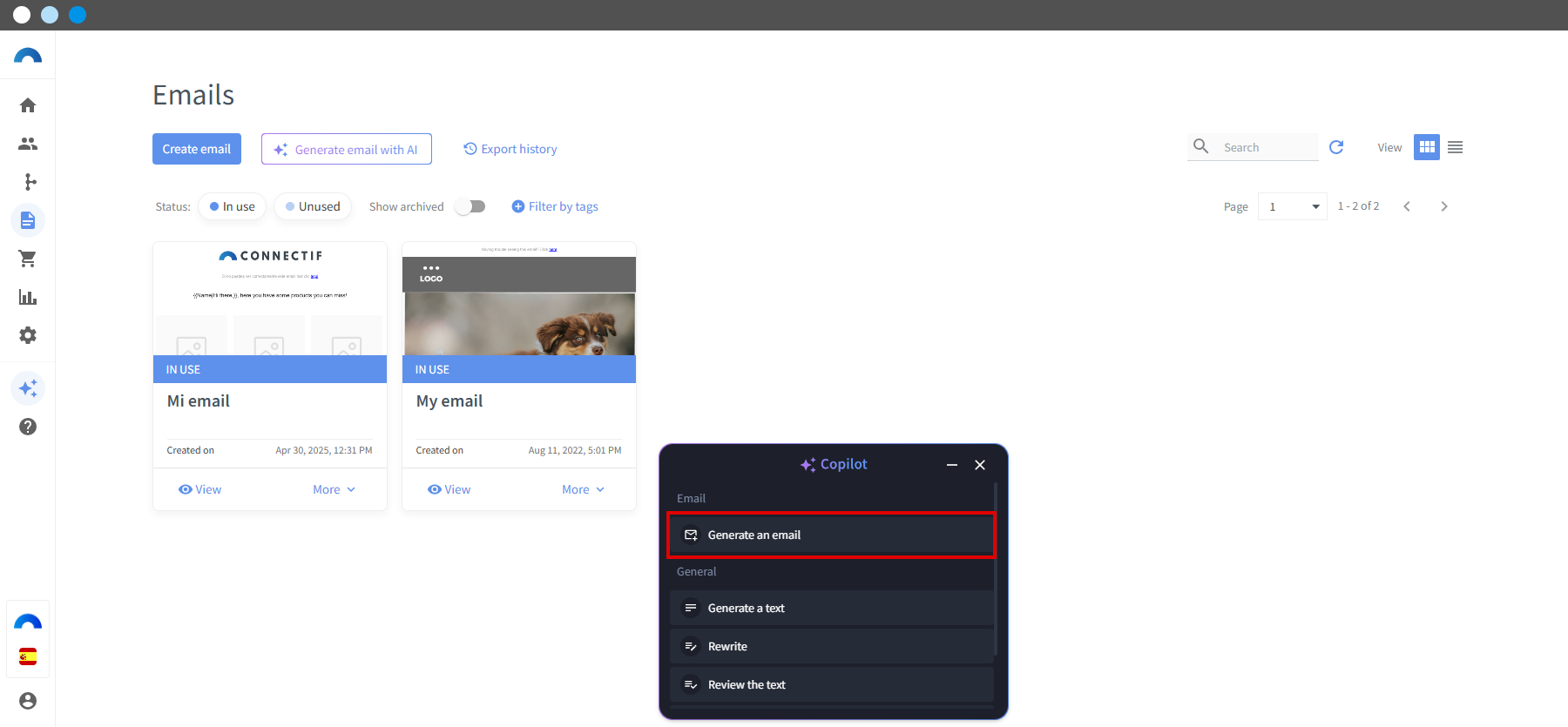Image resolution: width=1568 pixels, height=727 pixels.
Task: Click the IN USE badge on Mi email
Action: coord(270,369)
